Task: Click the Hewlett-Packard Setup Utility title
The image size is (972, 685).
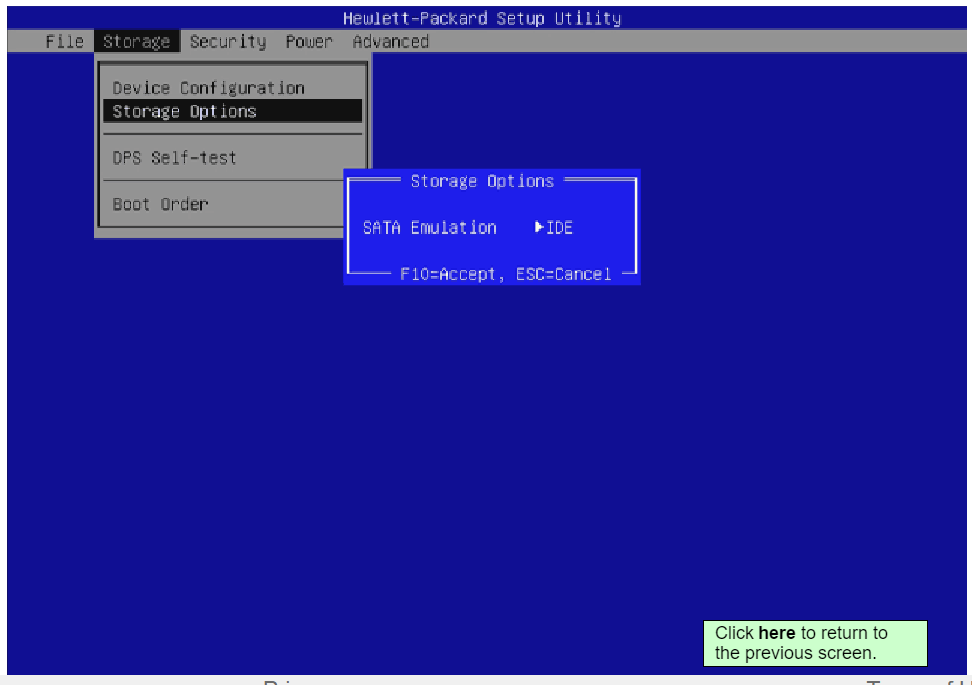Action: (482, 19)
